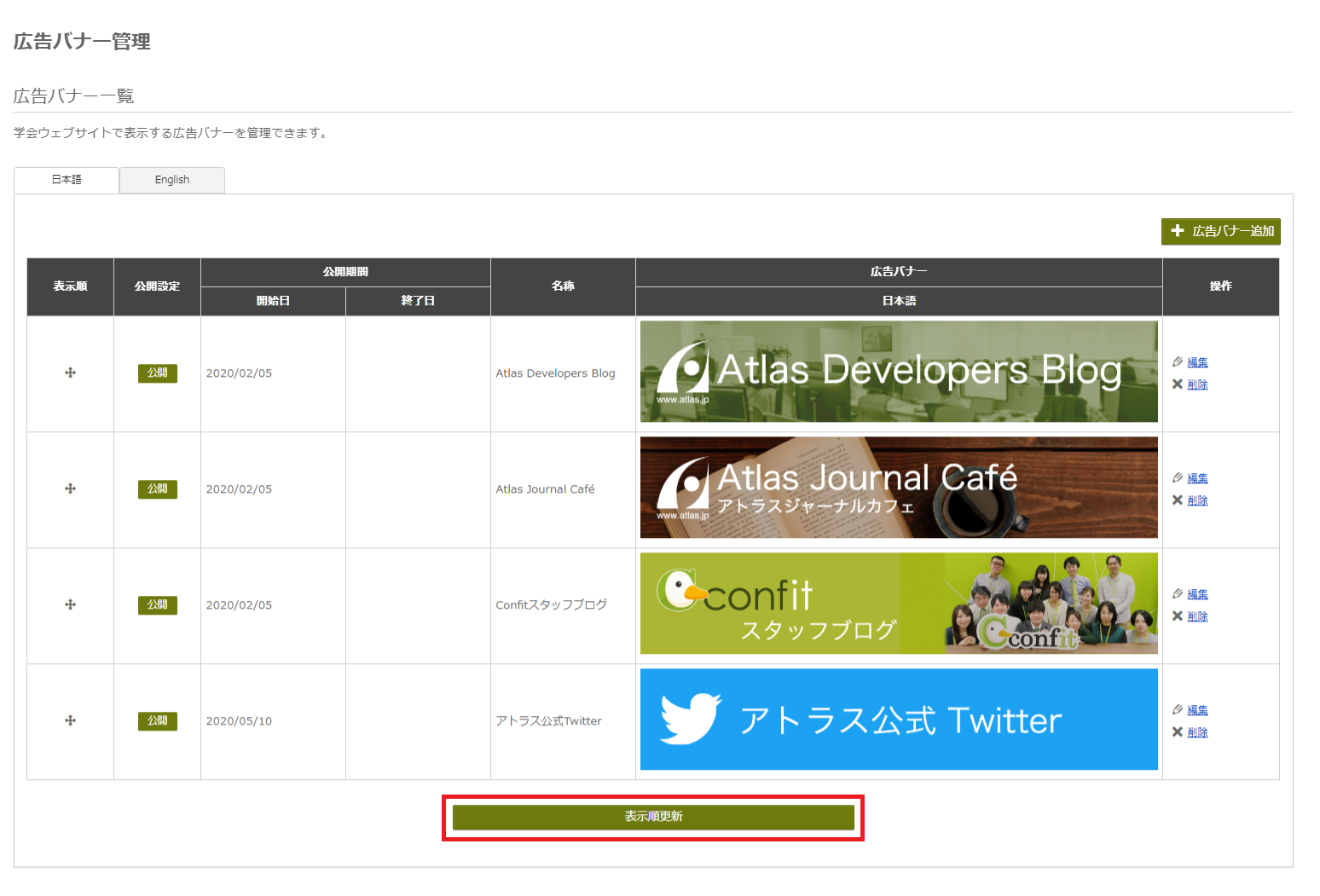Click 削除 link for Atlas Journal Café
Viewport: 1320px width, 896px height.
pos(1197,500)
